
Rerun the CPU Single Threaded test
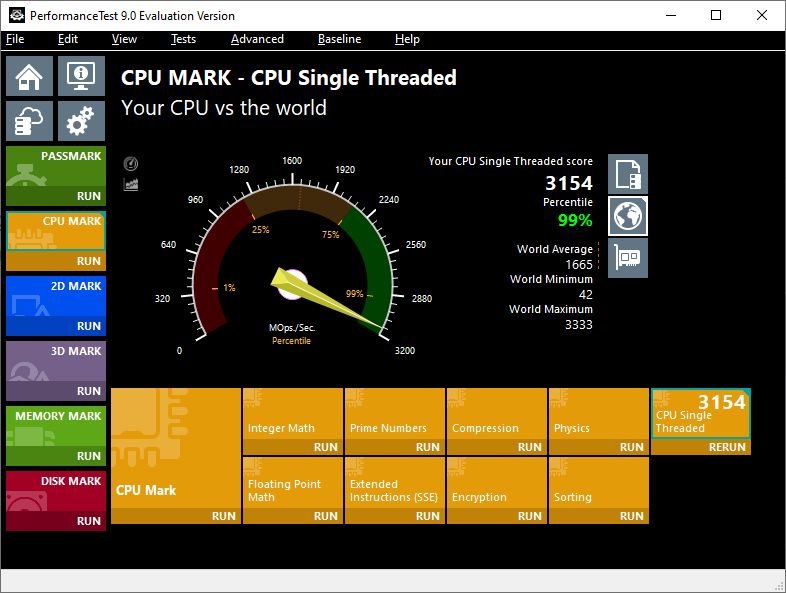pyautogui.click(x=701, y=447)
